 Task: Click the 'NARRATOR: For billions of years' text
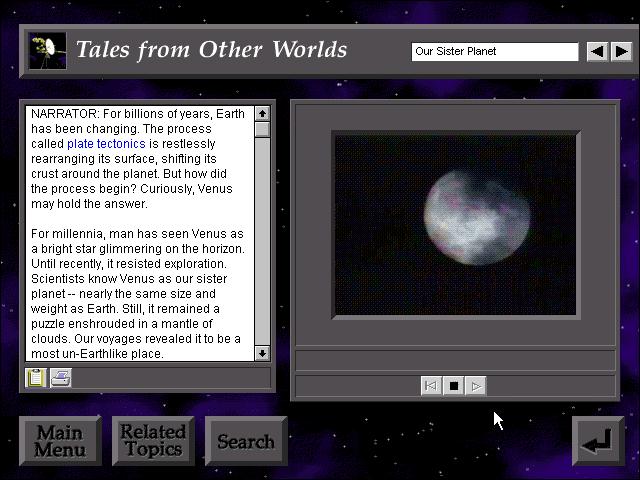(122, 113)
